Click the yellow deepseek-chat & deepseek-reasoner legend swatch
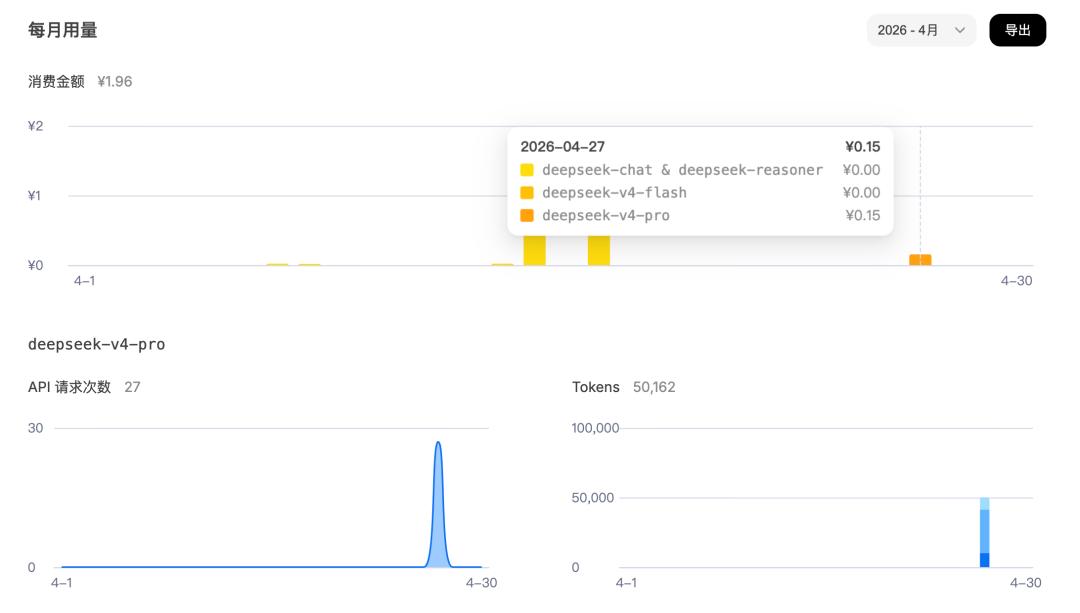The width and height of the screenshot is (1080, 613). pos(527,170)
